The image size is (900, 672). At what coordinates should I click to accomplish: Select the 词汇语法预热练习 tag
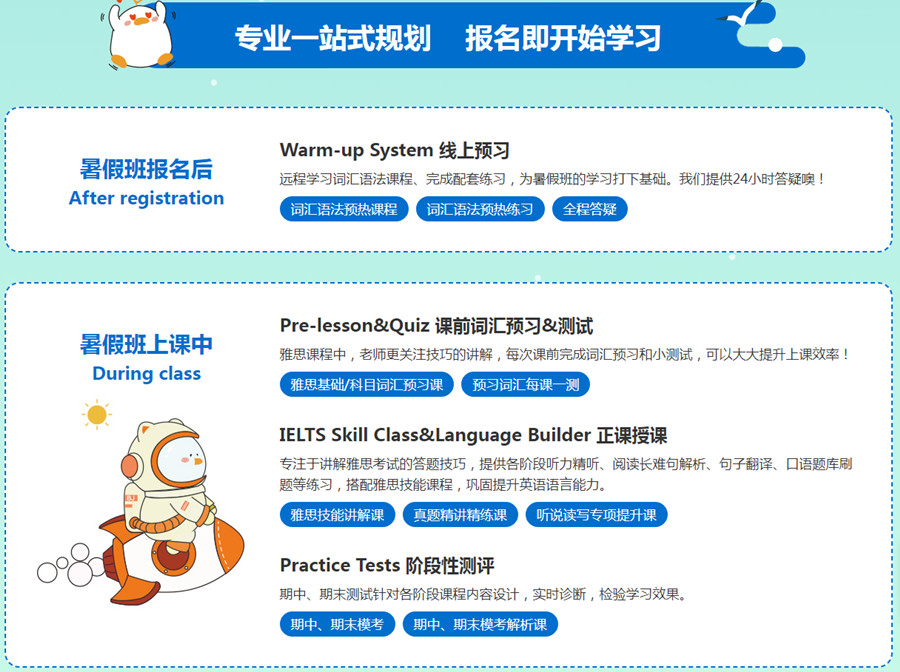[x=480, y=209]
